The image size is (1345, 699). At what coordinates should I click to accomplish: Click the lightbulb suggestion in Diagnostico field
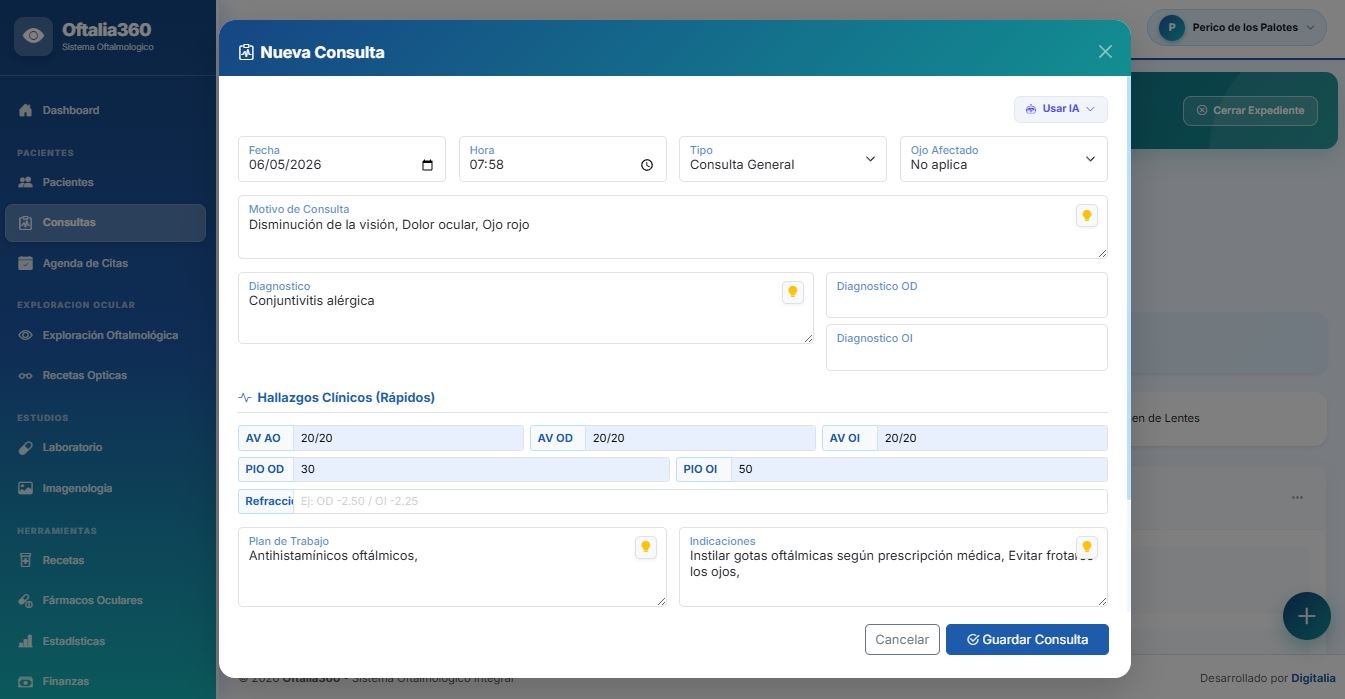(x=793, y=292)
